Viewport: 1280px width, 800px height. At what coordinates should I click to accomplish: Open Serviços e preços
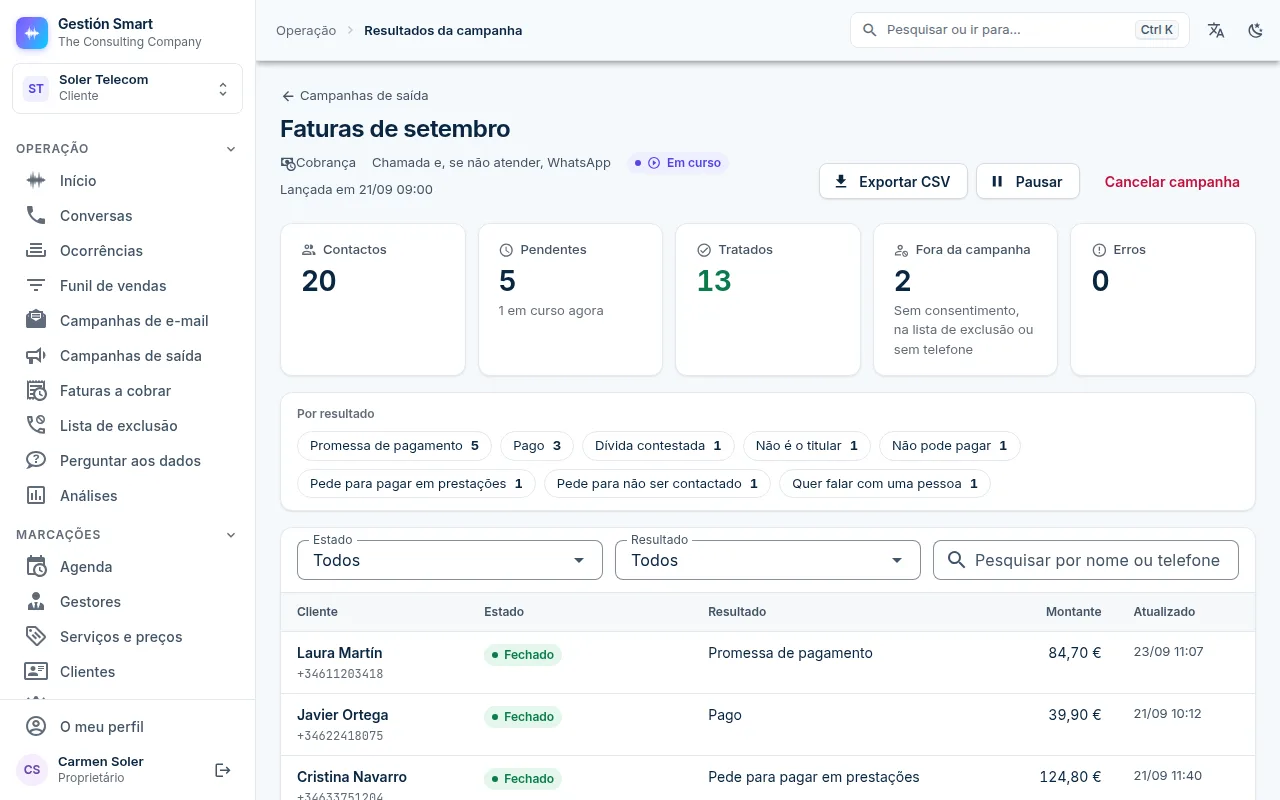click(x=128, y=637)
